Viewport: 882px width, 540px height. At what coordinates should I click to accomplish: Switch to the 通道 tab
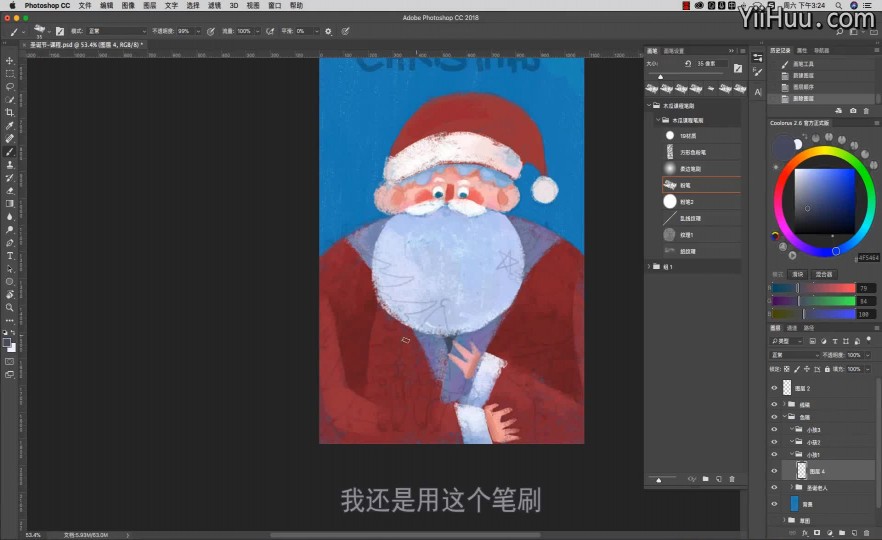tap(792, 328)
